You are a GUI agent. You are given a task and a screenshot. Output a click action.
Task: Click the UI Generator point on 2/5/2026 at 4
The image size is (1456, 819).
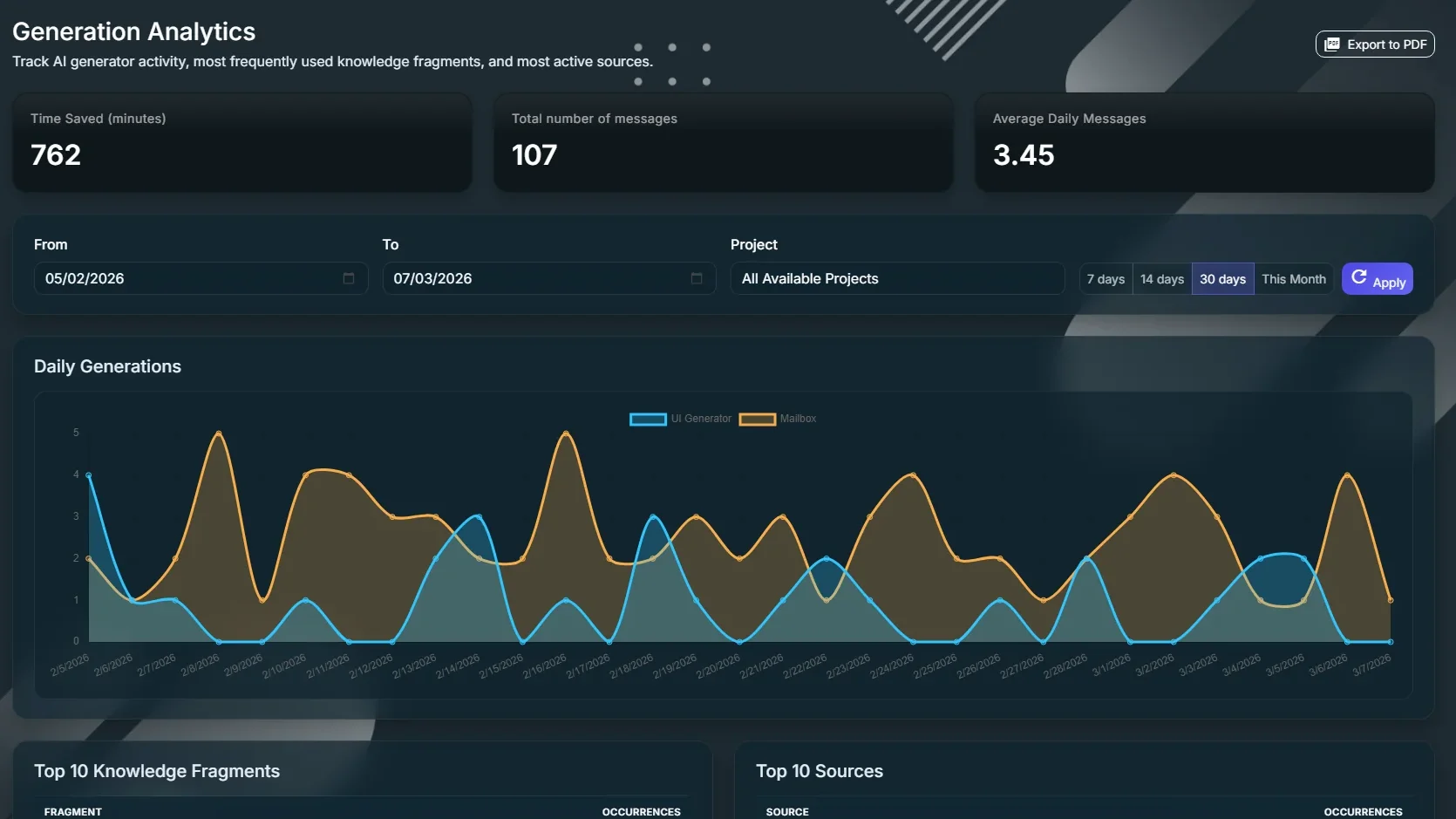pos(88,475)
